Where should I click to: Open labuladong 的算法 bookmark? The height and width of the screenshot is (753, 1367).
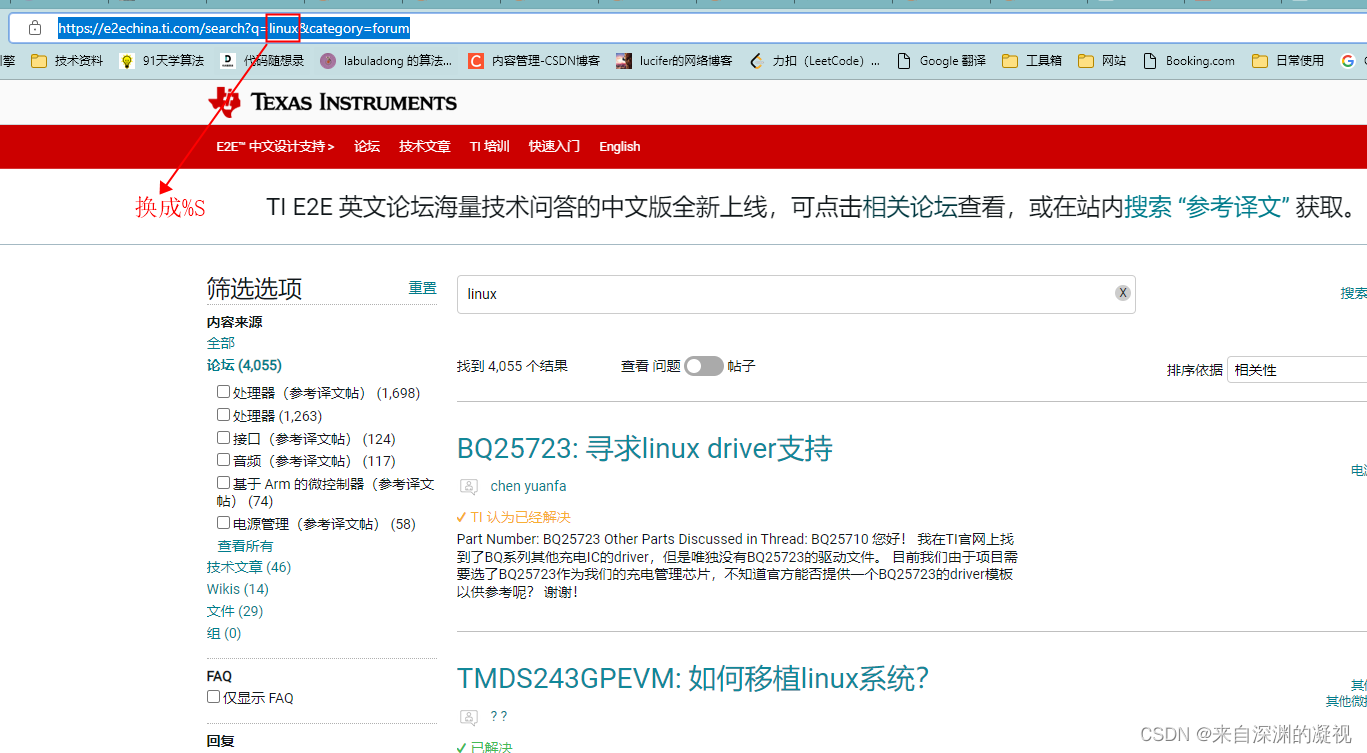click(386, 61)
